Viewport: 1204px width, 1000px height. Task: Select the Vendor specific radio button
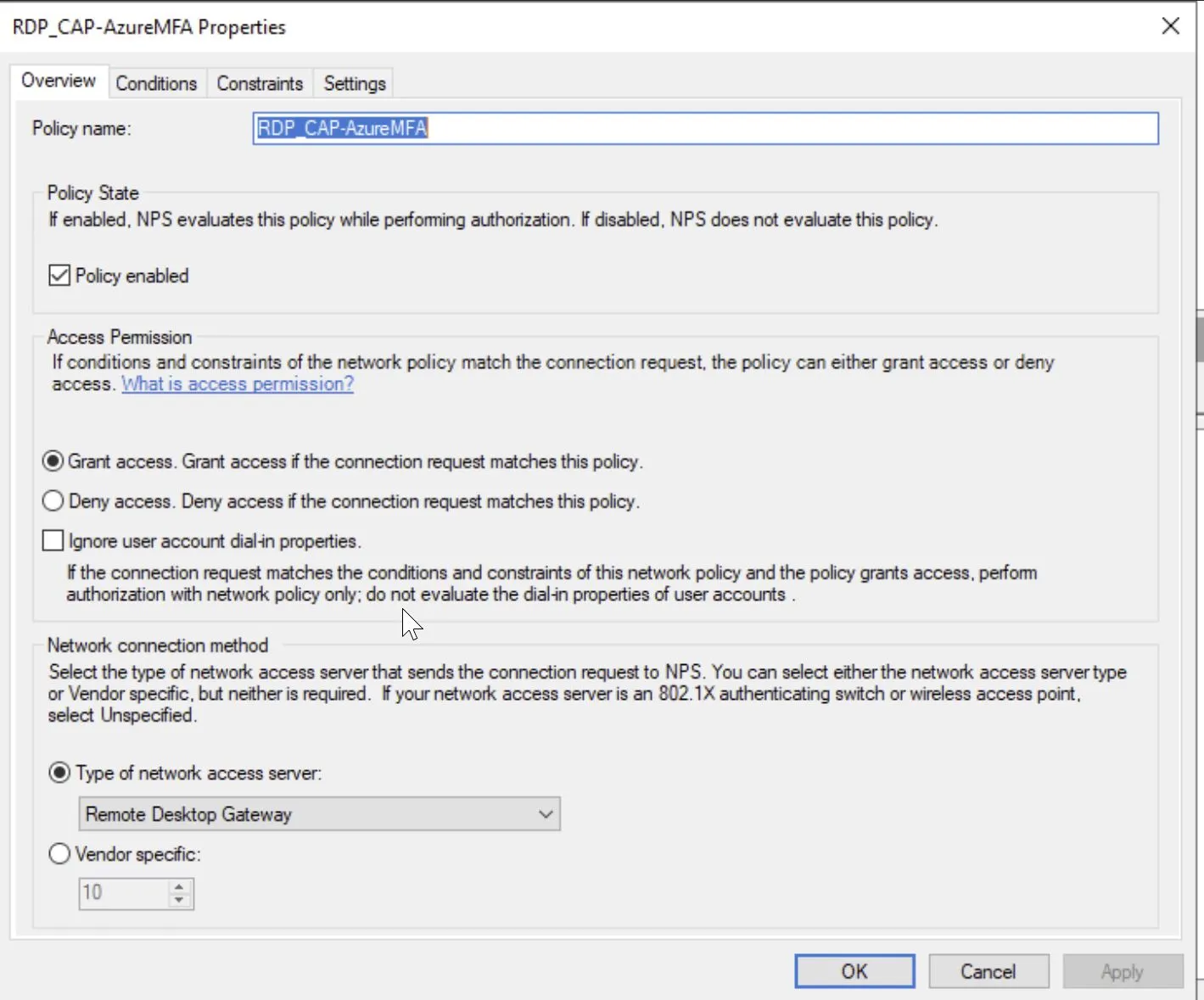pos(59,854)
